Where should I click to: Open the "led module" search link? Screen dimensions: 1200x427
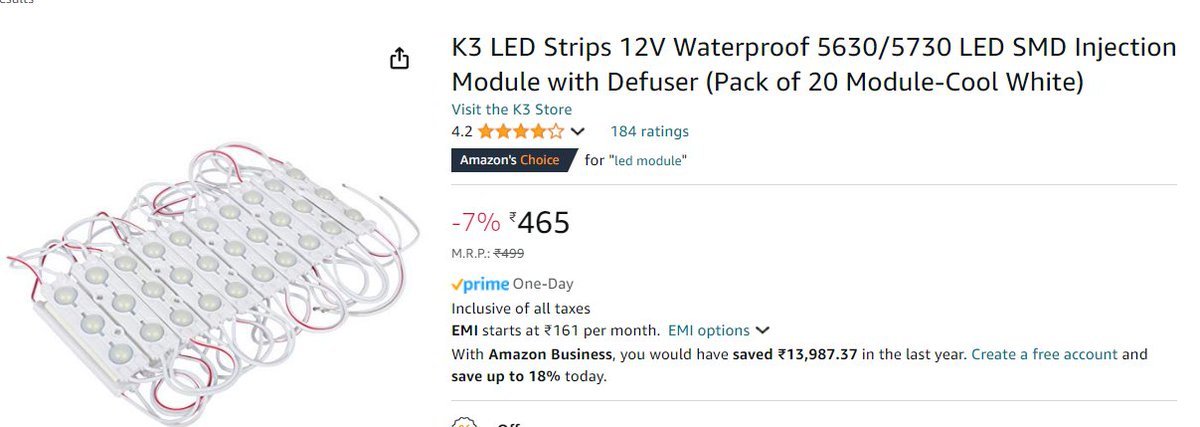(x=648, y=160)
